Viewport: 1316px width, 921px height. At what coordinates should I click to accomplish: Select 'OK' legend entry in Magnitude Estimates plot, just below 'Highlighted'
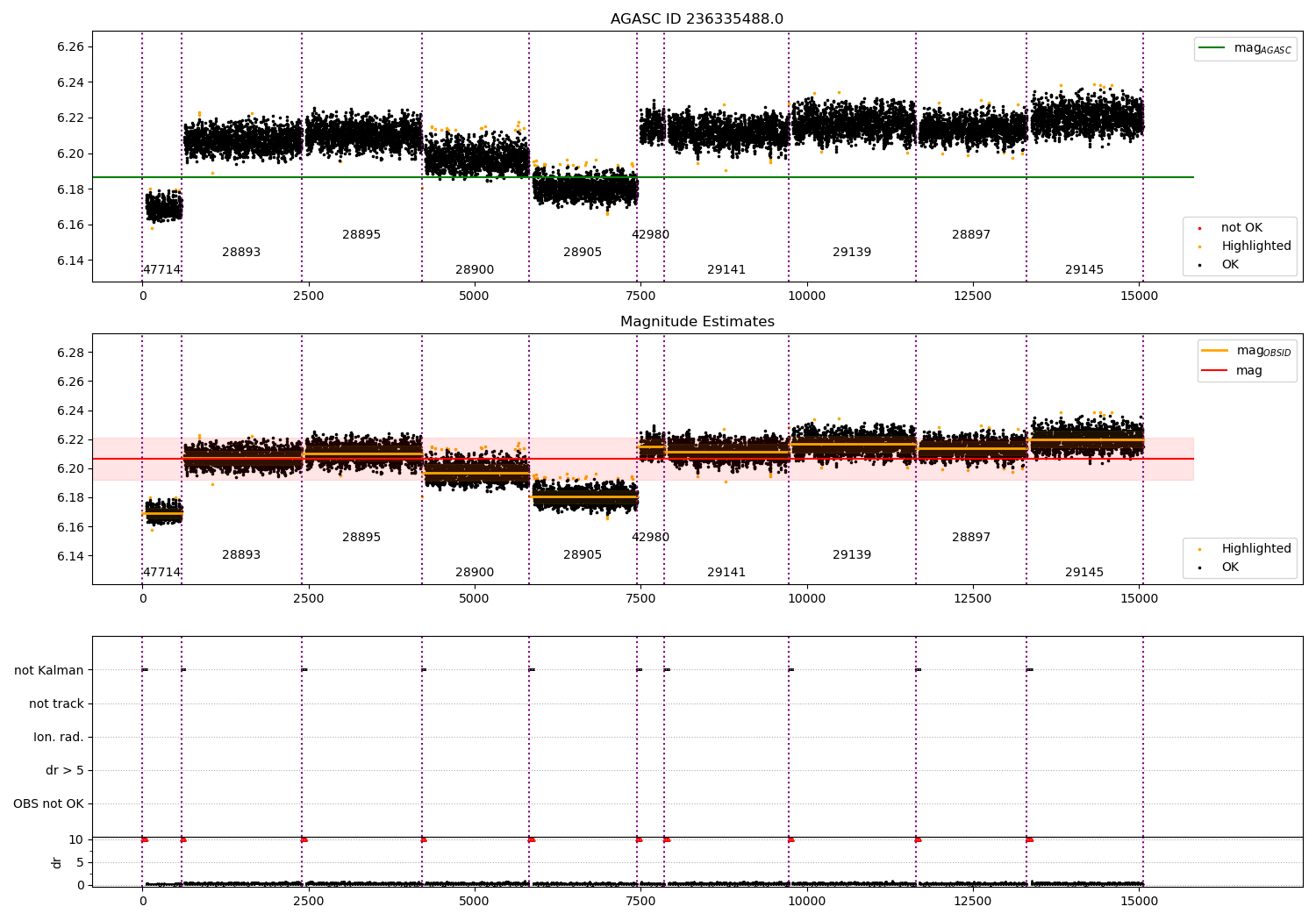(1219, 568)
